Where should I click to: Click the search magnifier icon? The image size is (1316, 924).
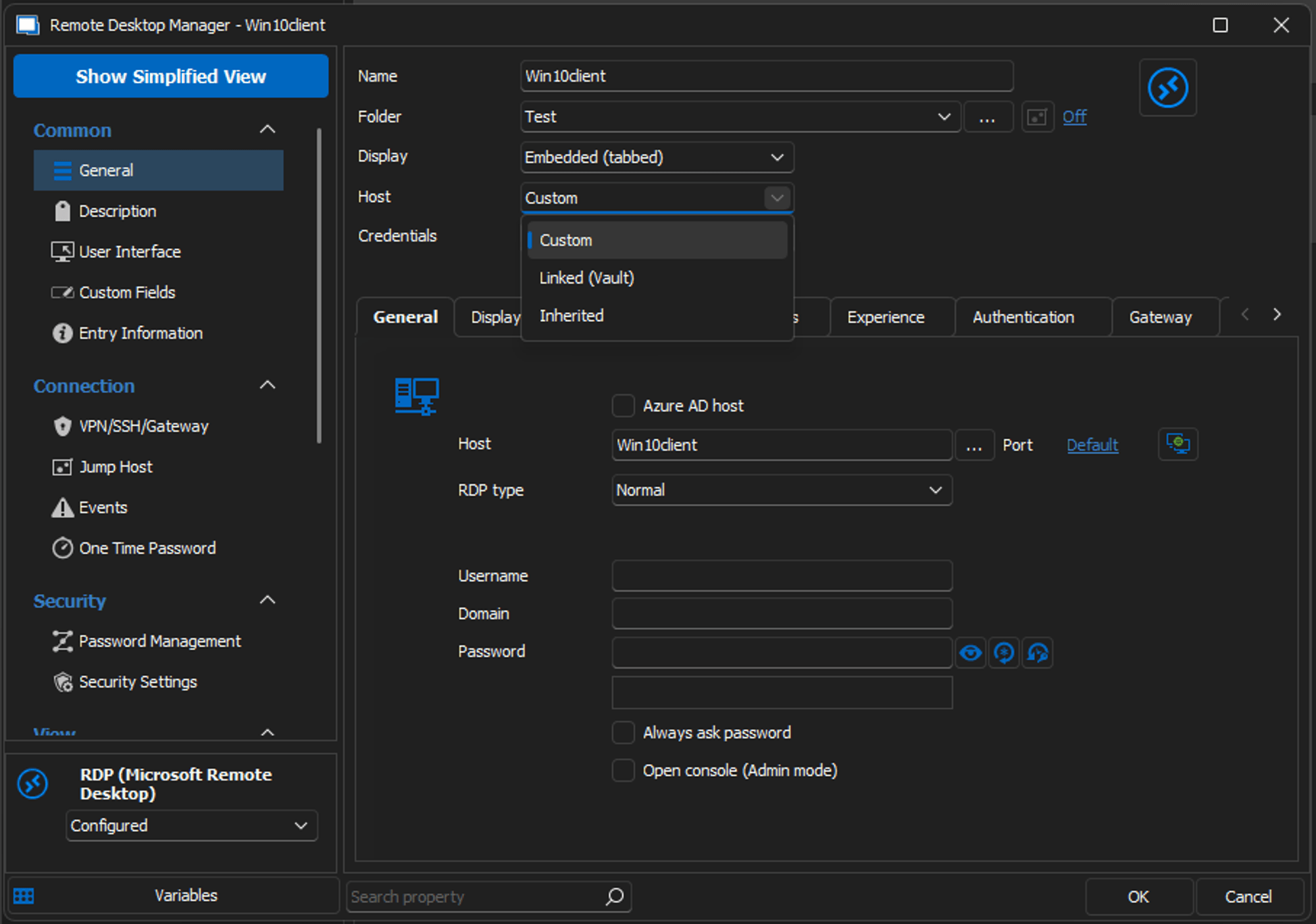615,896
